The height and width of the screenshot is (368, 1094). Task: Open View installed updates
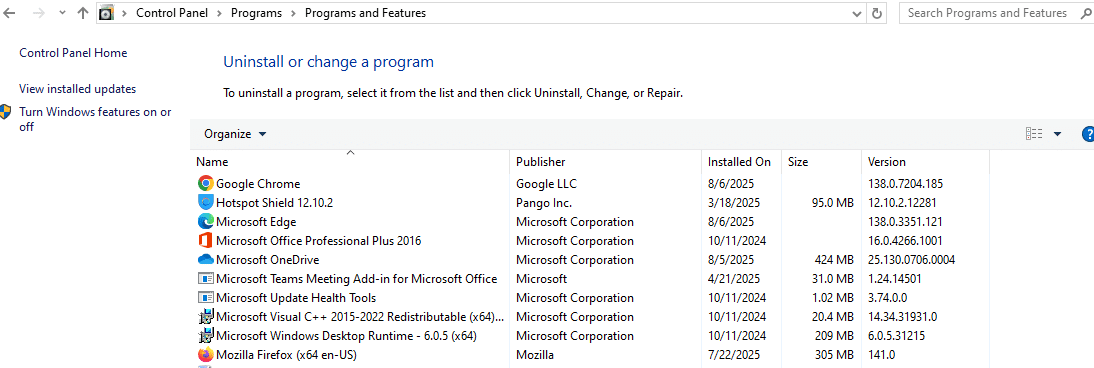(x=77, y=89)
